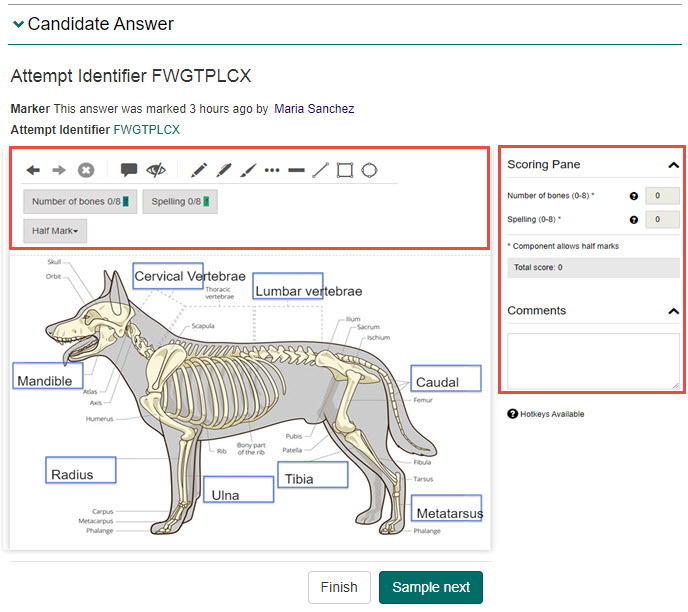Select the rectangle shape tool

click(x=345, y=170)
